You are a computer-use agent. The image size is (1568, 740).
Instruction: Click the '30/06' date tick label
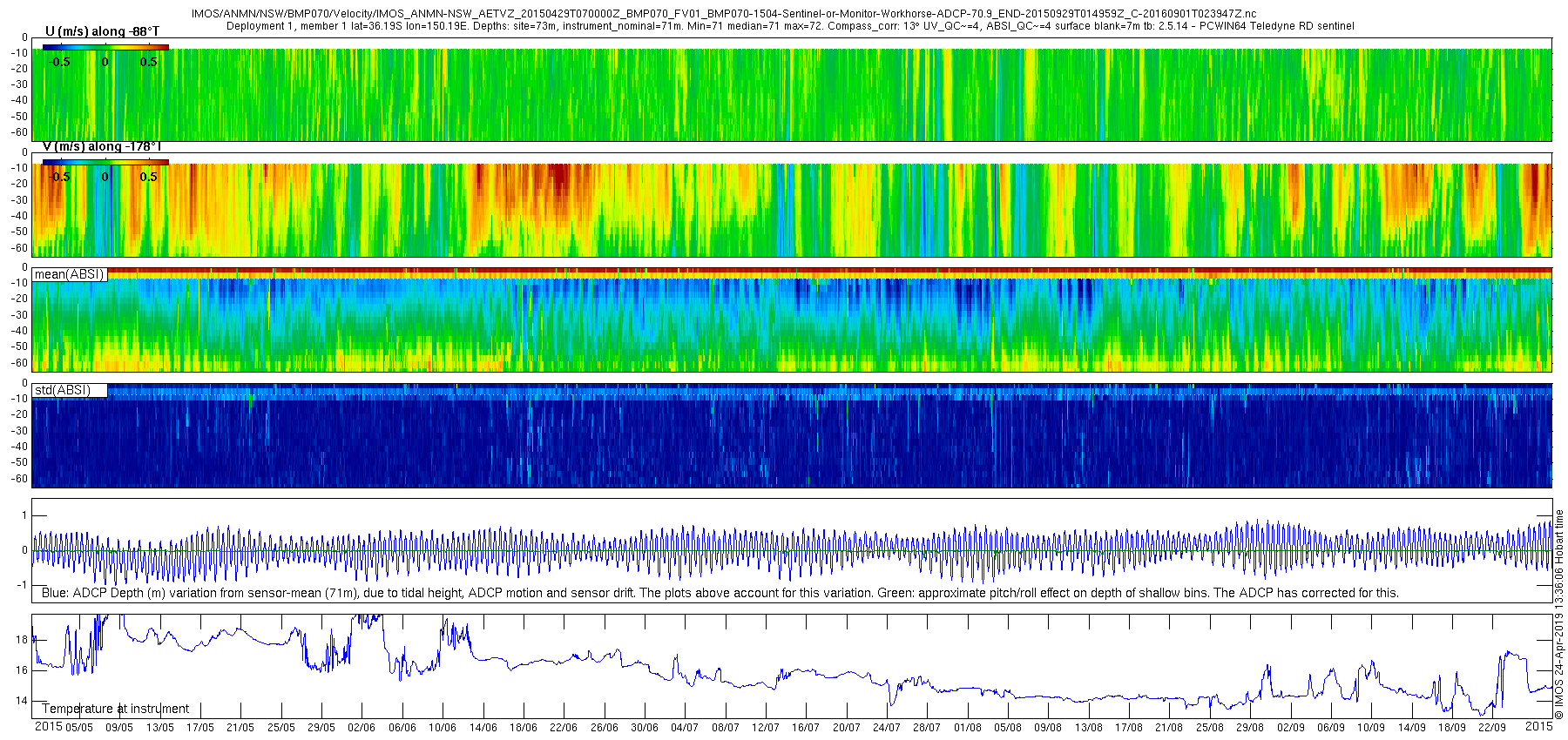coord(645,728)
